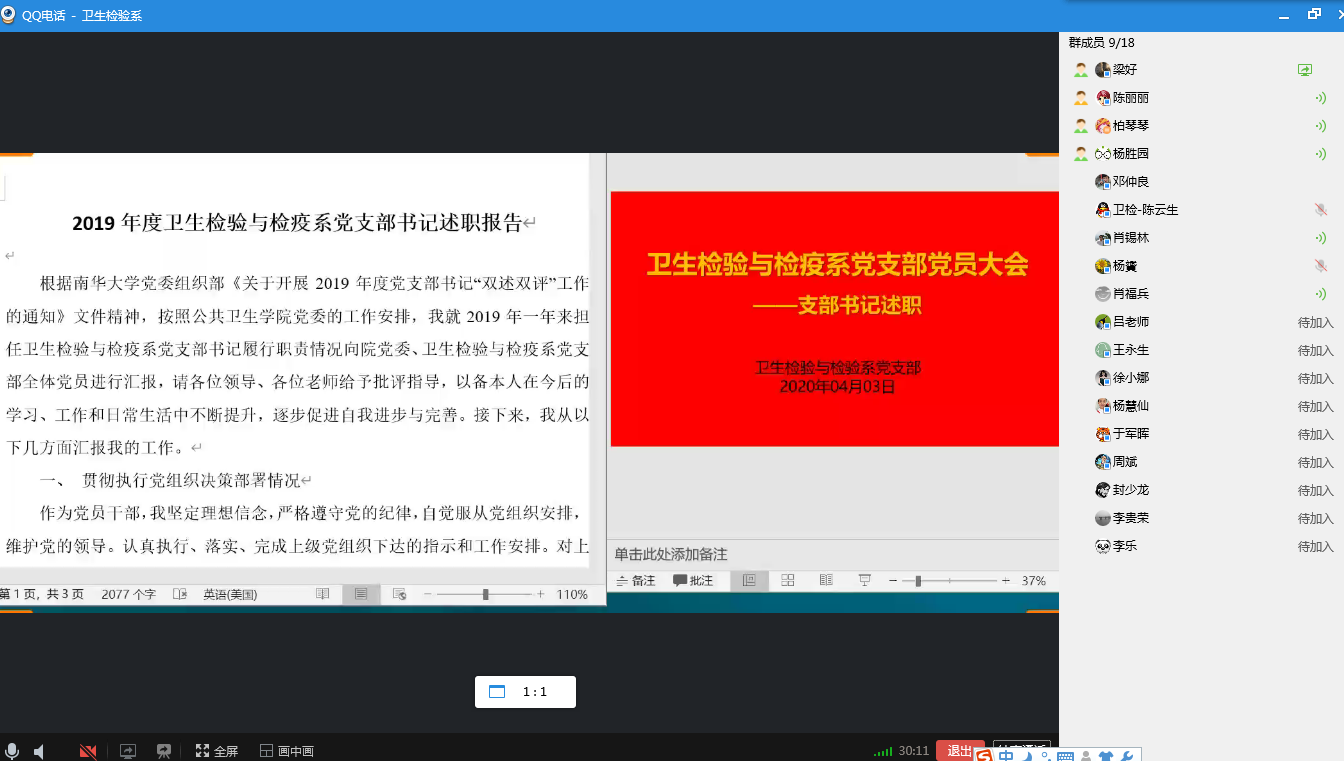Screen dimensions: 1344x761
Task: Enter fullscreen with 全屏 button
Action: (x=217, y=751)
